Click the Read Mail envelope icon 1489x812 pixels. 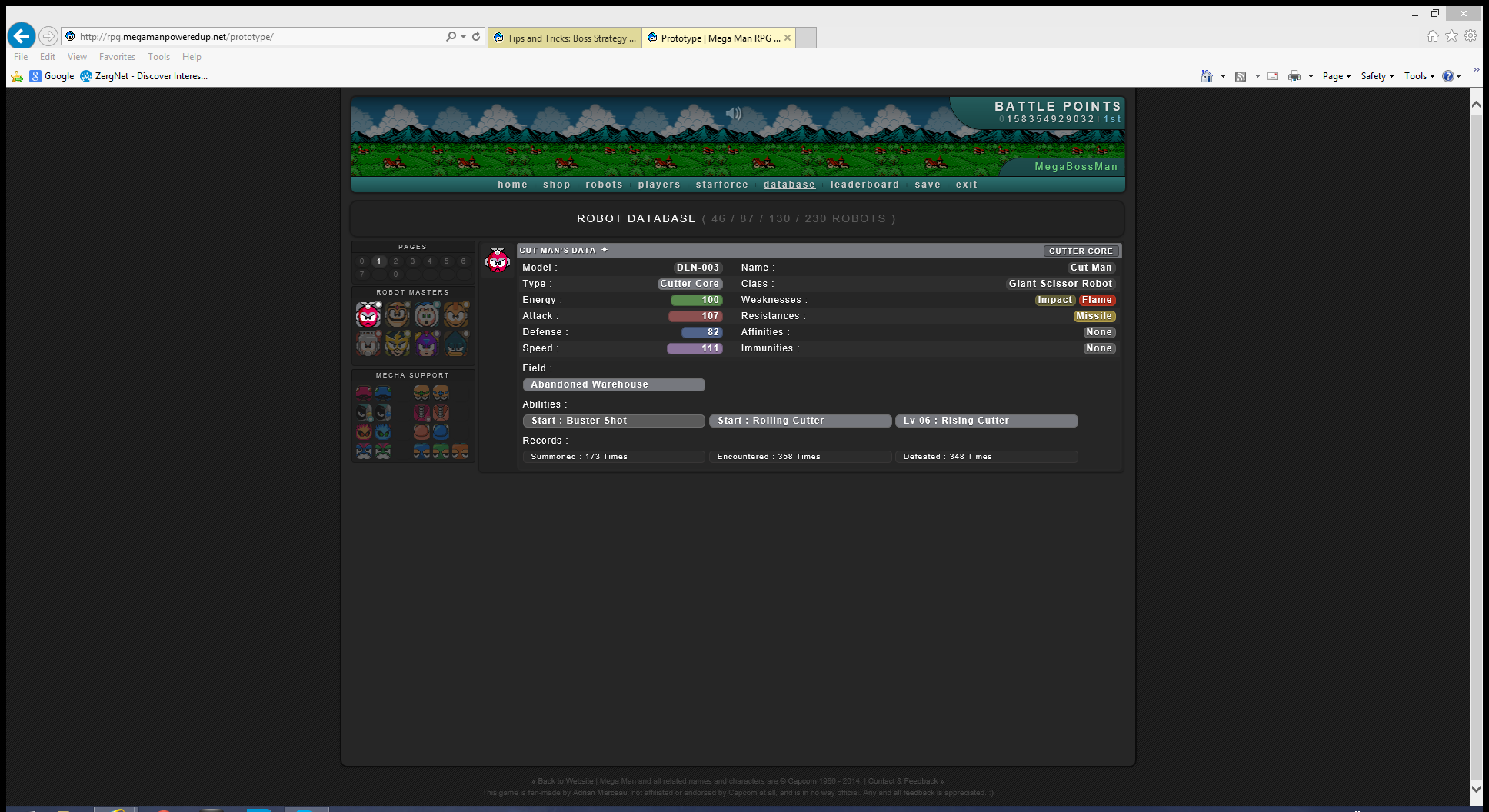[1273, 76]
